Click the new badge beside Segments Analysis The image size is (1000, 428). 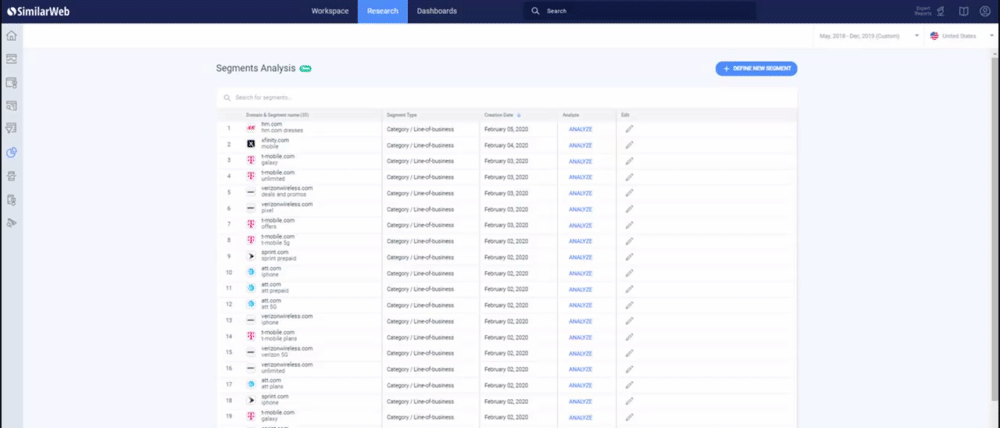point(305,68)
